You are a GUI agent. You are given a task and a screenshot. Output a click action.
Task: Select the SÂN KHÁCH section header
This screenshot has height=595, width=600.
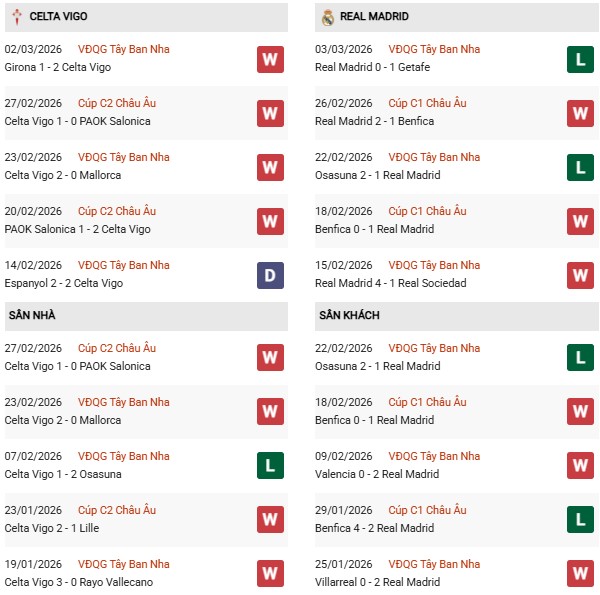coord(349,316)
